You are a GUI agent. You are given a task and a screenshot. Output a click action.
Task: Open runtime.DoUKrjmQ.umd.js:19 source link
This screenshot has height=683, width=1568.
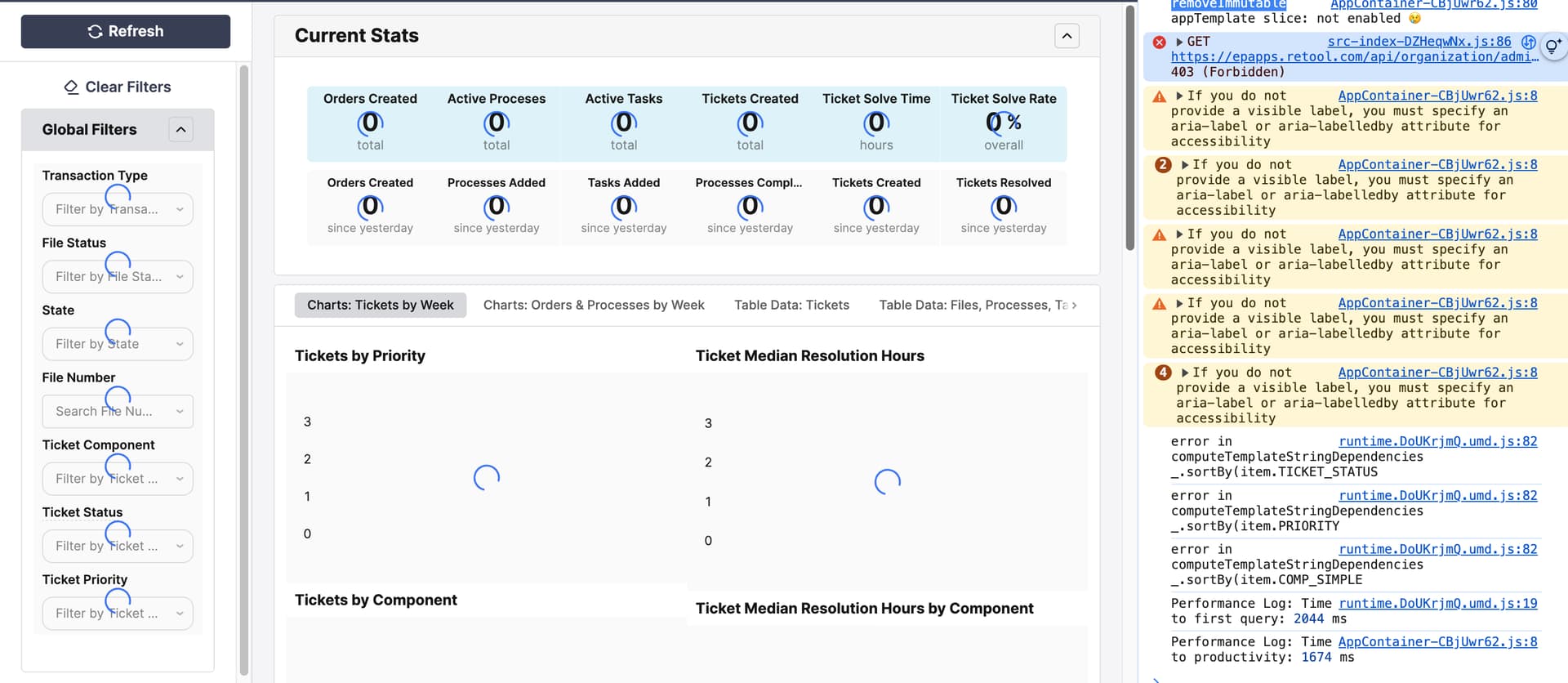tap(1437, 604)
